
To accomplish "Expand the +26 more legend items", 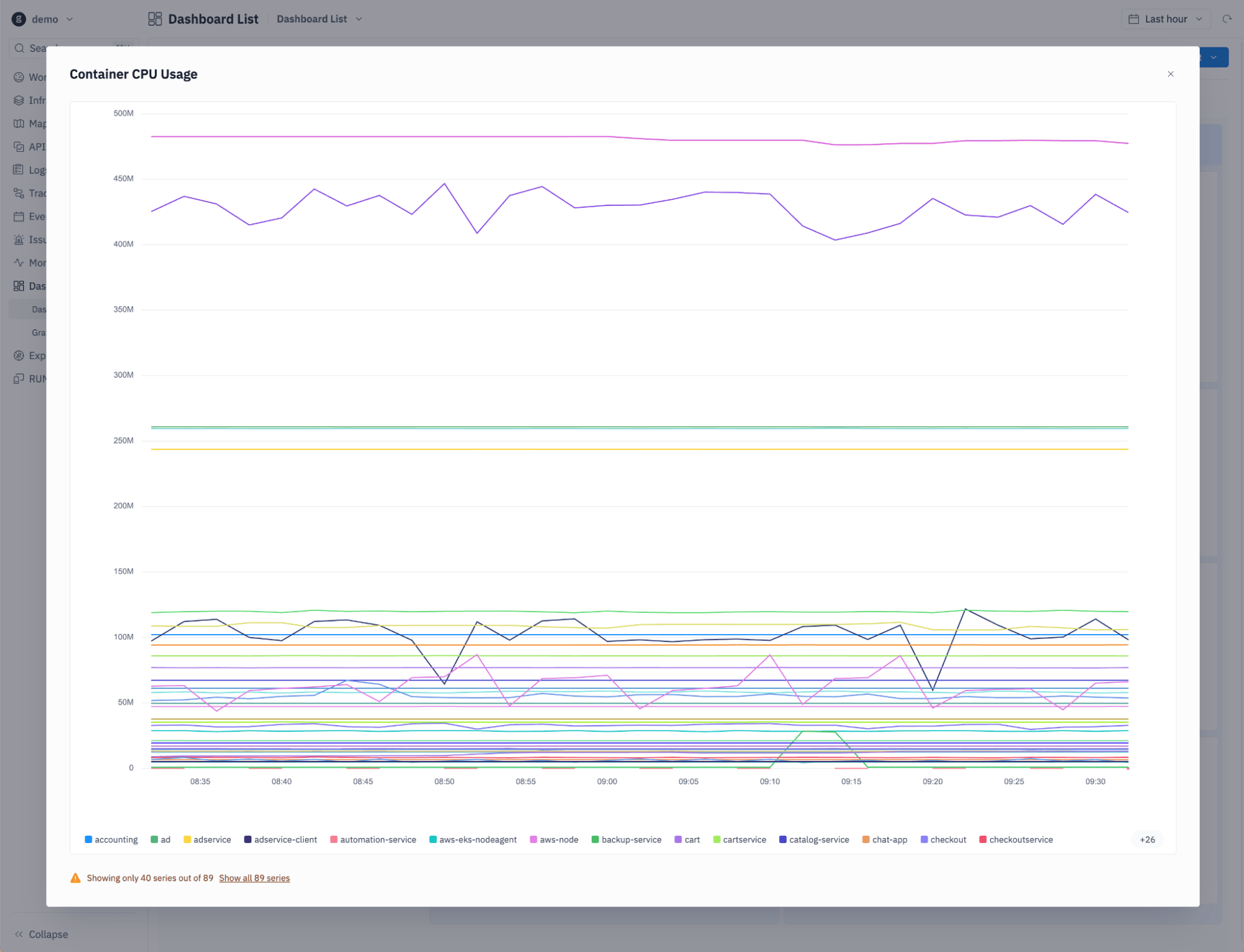I will [x=1146, y=839].
